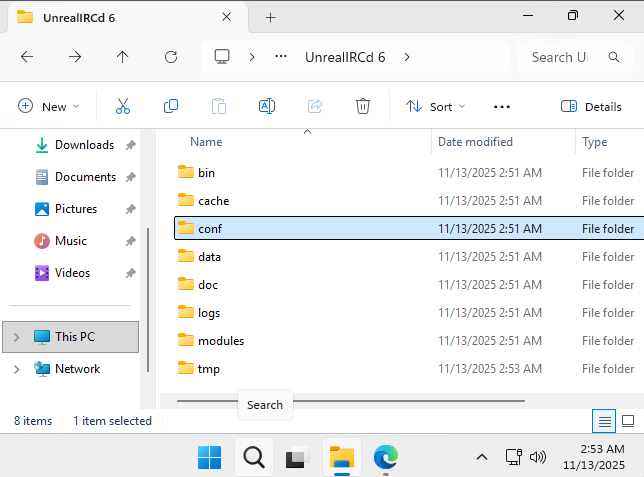Expand This PC tree node
The width and height of the screenshot is (644, 477).
[x=16, y=337]
